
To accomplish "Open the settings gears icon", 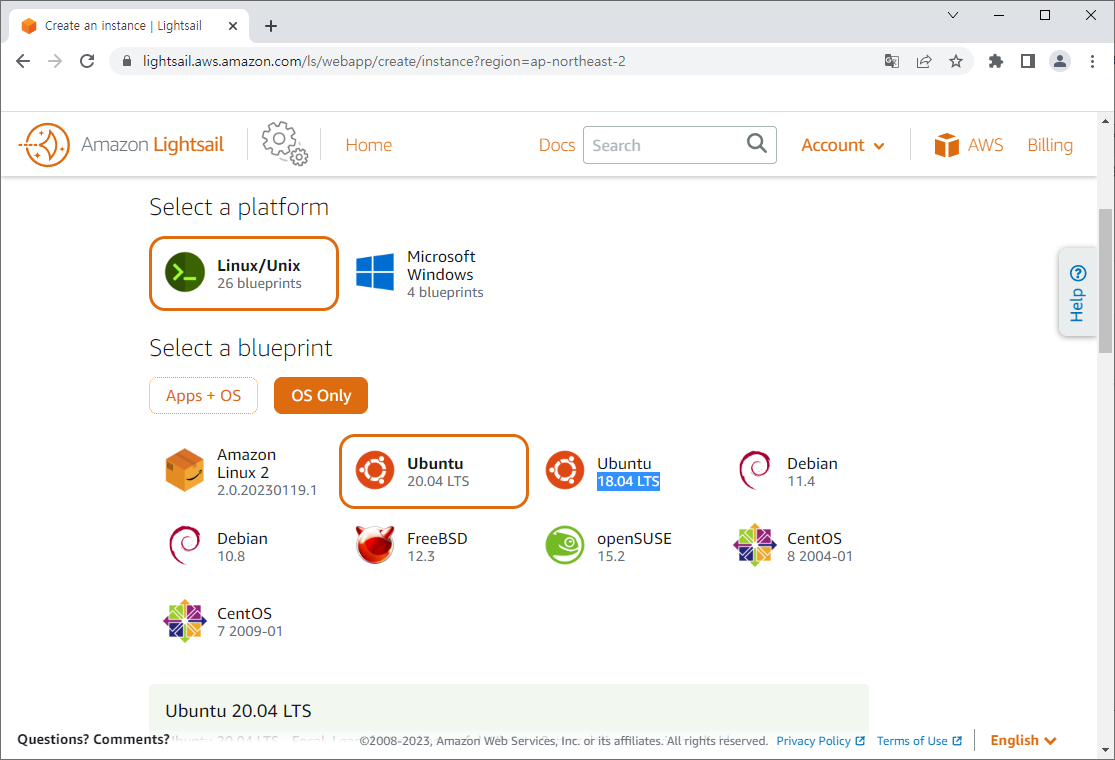I will pos(284,144).
